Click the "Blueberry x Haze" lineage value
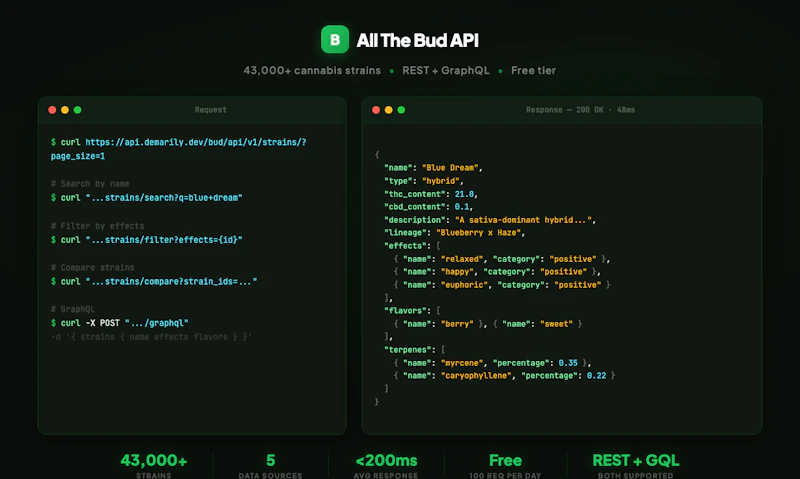Viewport: 800px width, 479px height. (479, 233)
